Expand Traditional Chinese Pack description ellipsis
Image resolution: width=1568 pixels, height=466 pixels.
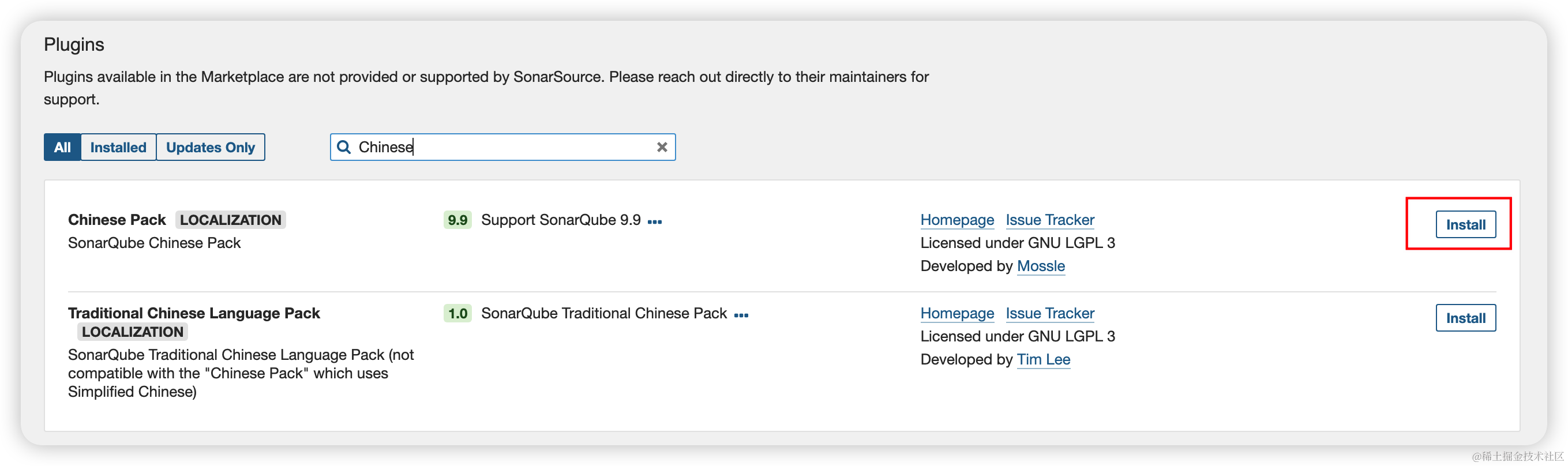[741, 315]
